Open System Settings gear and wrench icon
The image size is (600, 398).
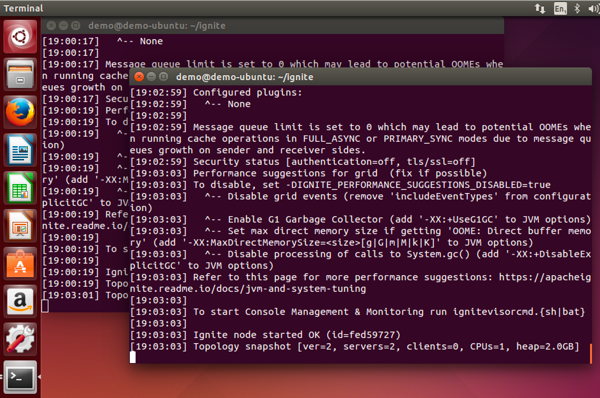click(x=20, y=339)
